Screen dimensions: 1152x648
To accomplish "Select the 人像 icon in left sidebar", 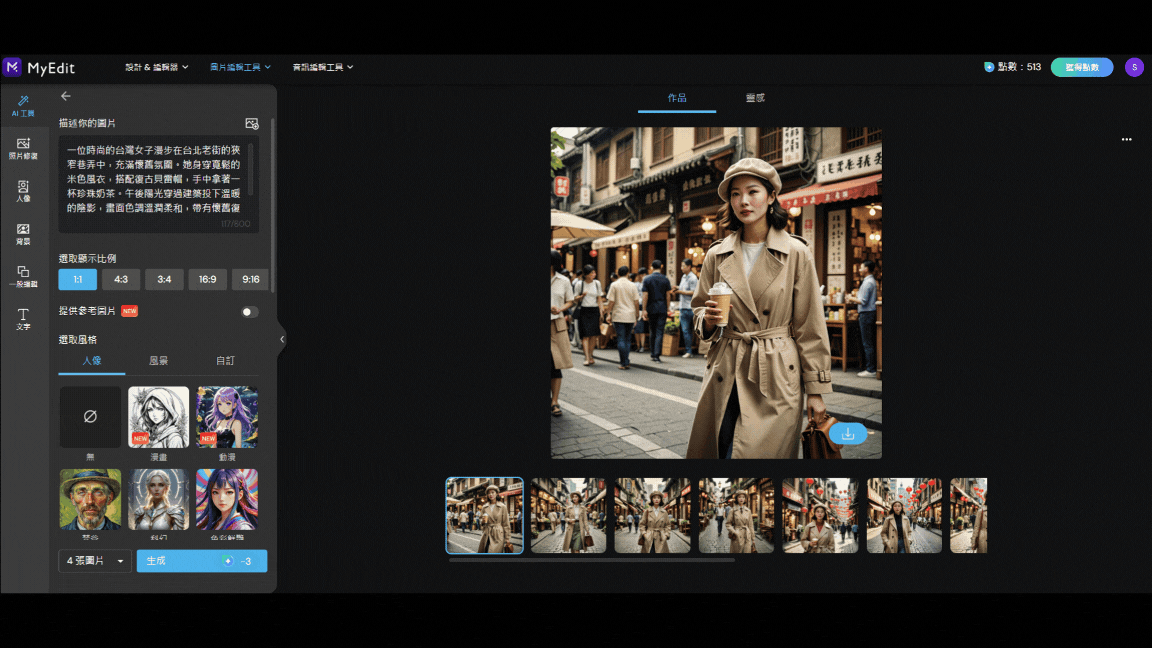I will [23, 191].
